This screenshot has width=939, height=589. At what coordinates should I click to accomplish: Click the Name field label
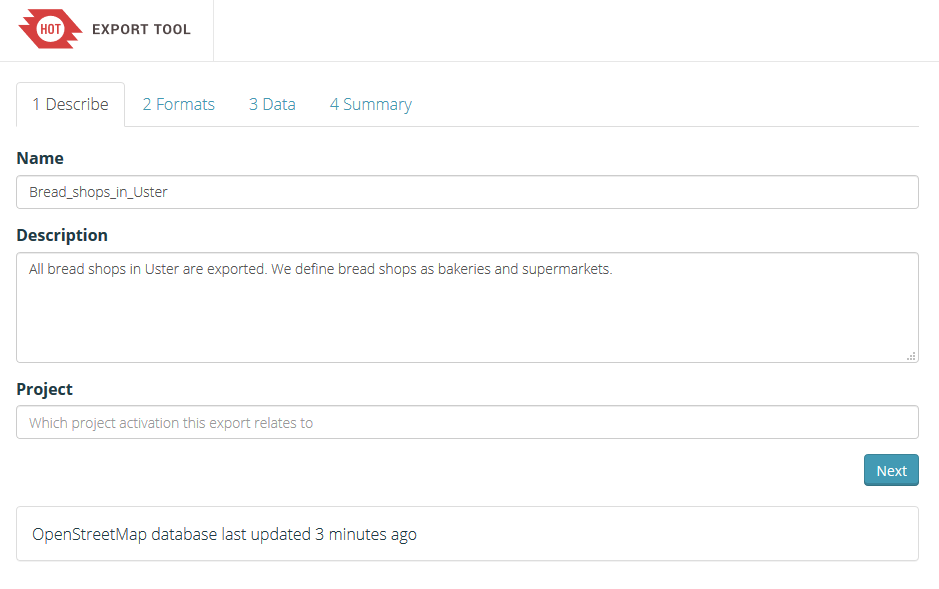tap(40, 158)
